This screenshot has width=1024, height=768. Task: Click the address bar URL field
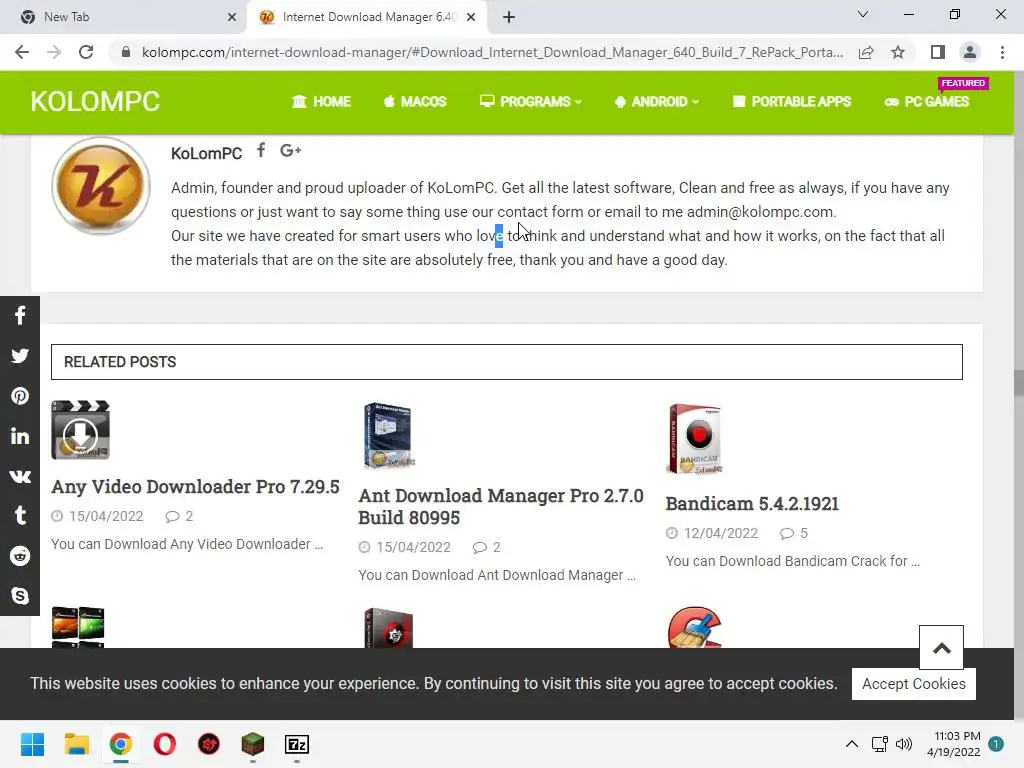click(492, 52)
